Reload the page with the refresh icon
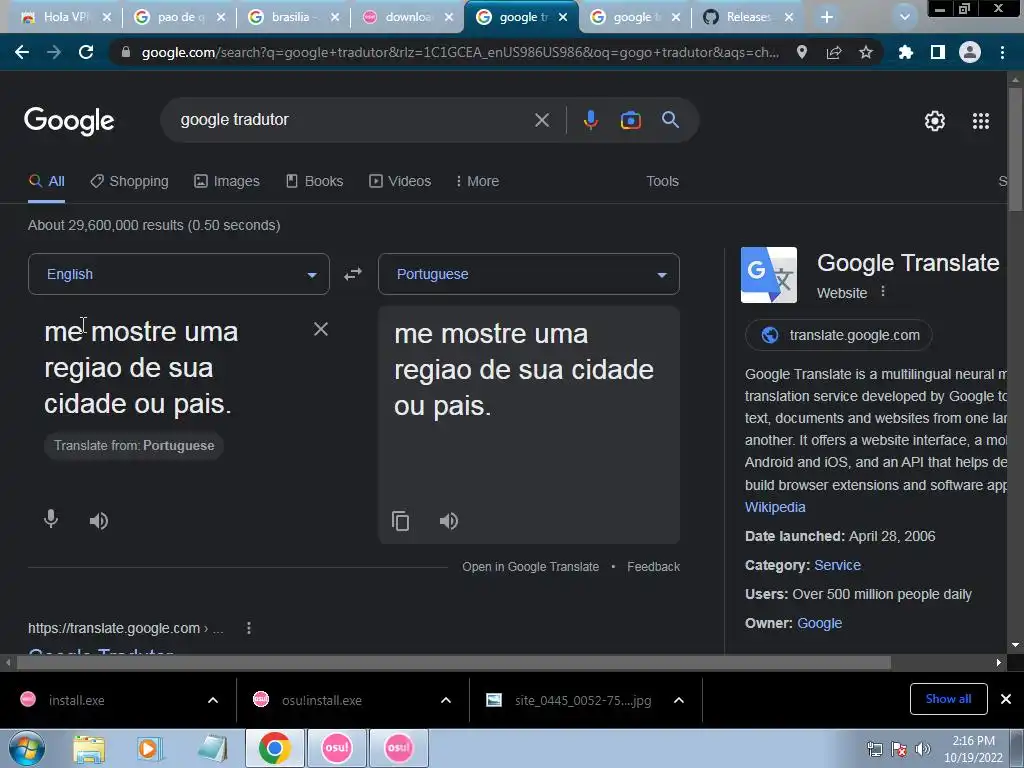 click(86, 52)
